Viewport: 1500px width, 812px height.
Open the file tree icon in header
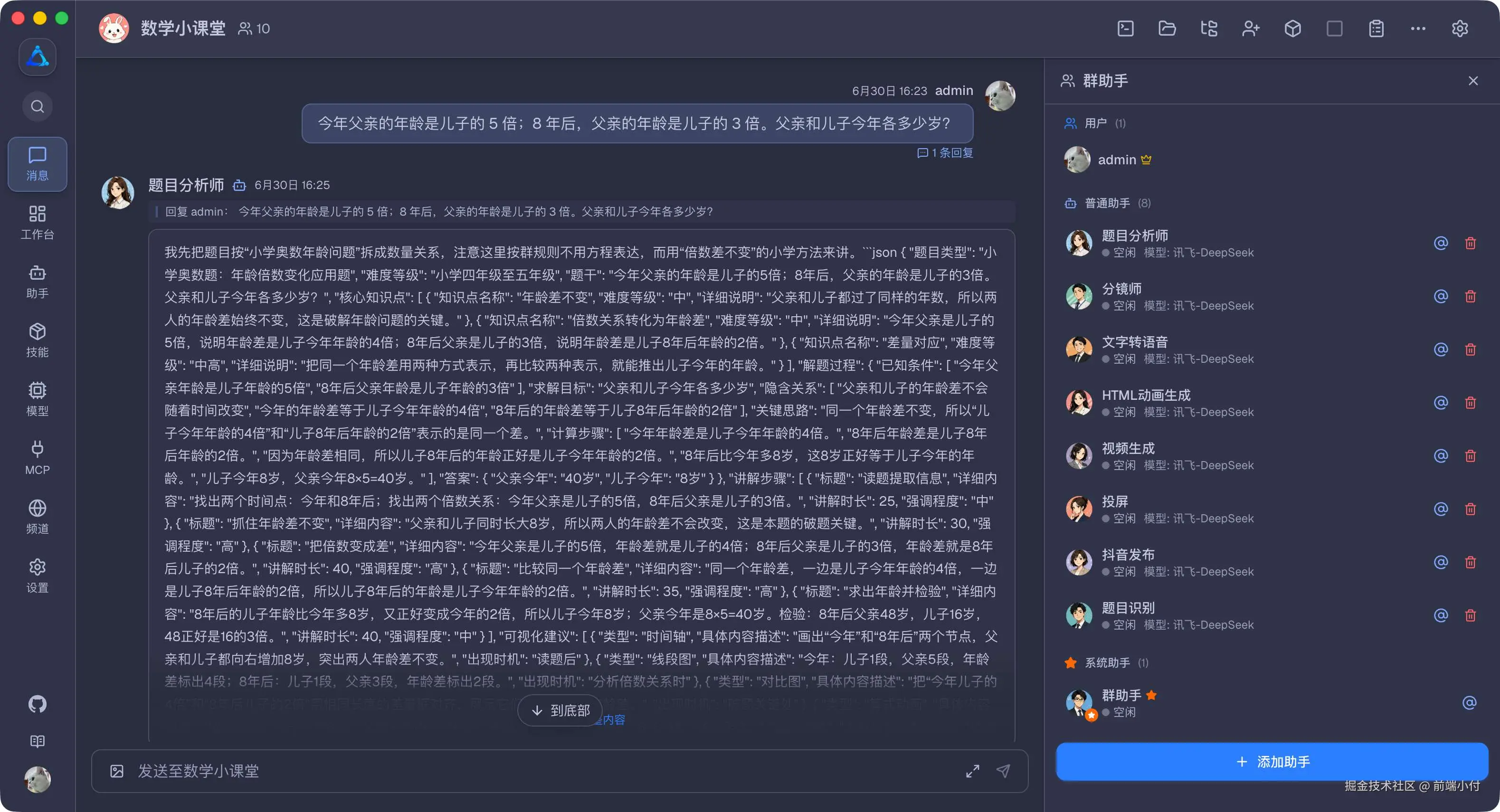click(x=1209, y=28)
